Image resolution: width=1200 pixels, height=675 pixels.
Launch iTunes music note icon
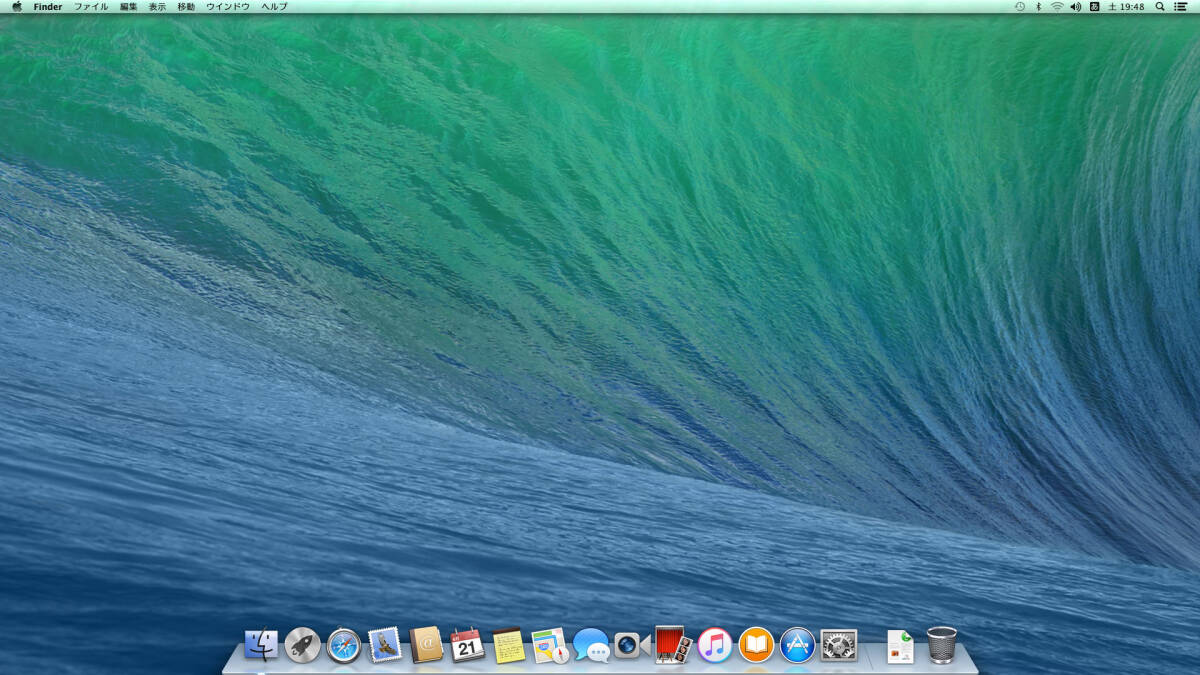pyautogui.click(x=715, y=645)
